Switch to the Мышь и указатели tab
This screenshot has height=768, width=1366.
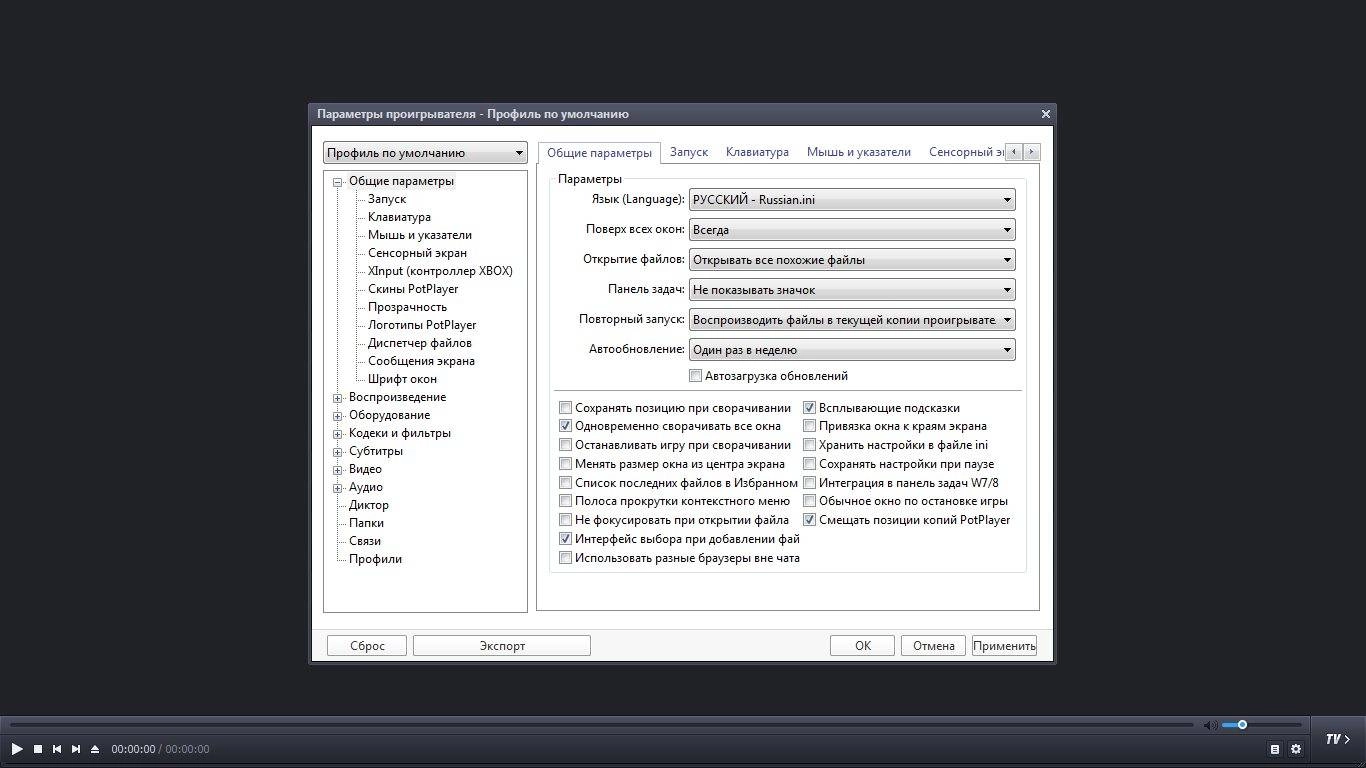tap(859, 152)
